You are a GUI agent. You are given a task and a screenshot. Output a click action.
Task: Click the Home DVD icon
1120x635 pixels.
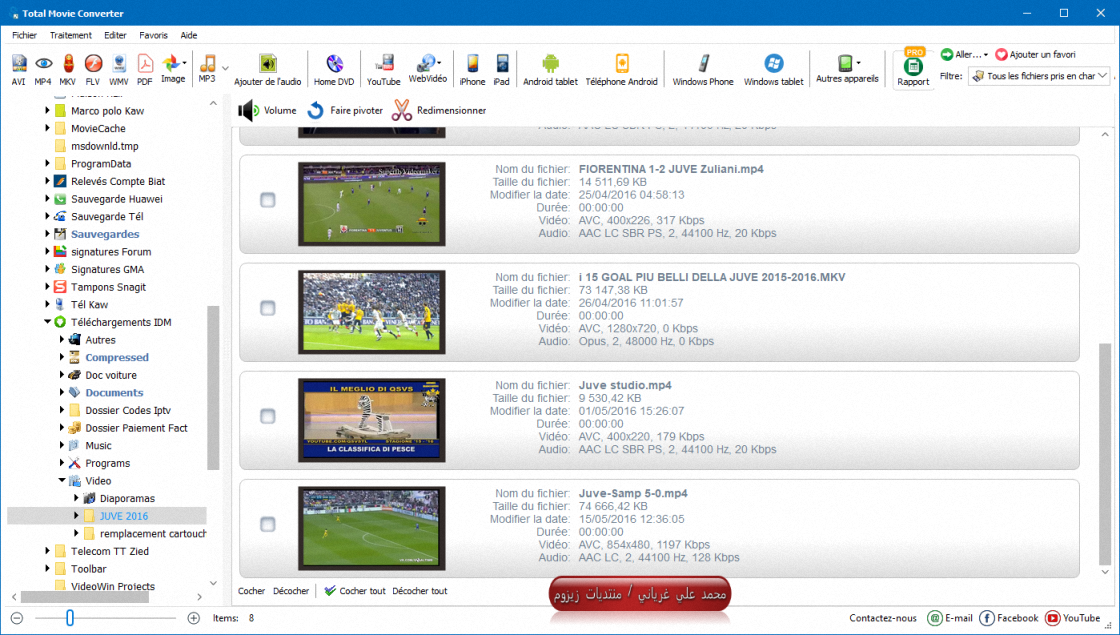point(334,68)
